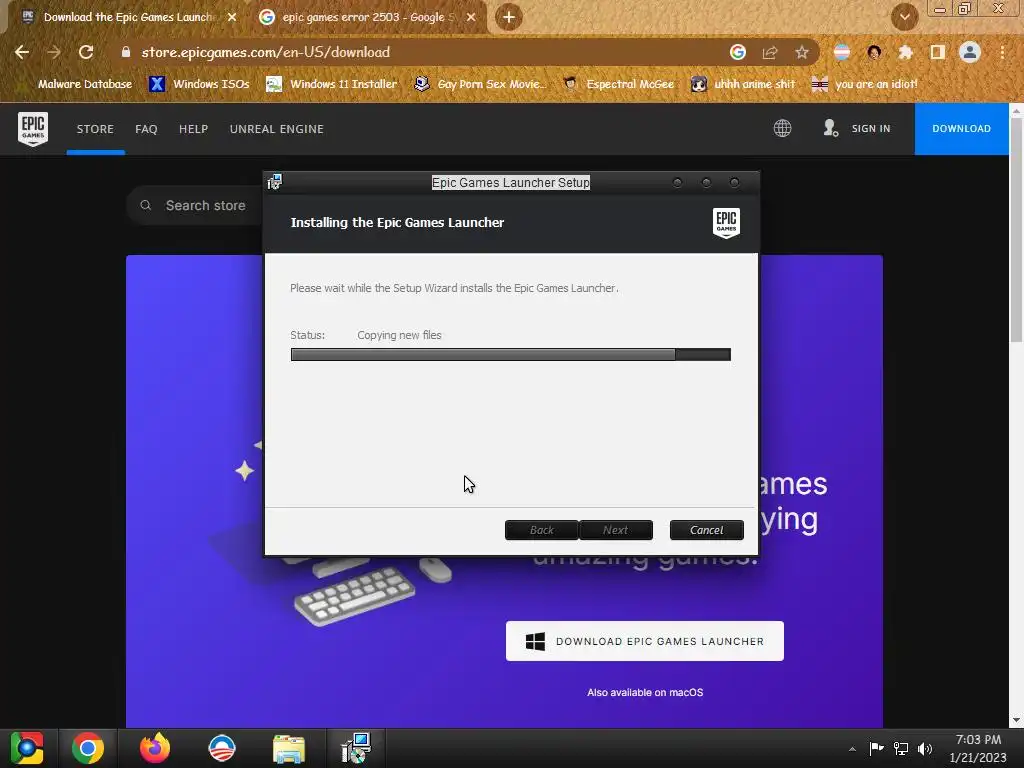Open the UNREAL ENGINE menu item
Image resolution: width=1024 pixels, height=768 pixels.
tap(276, 129)
